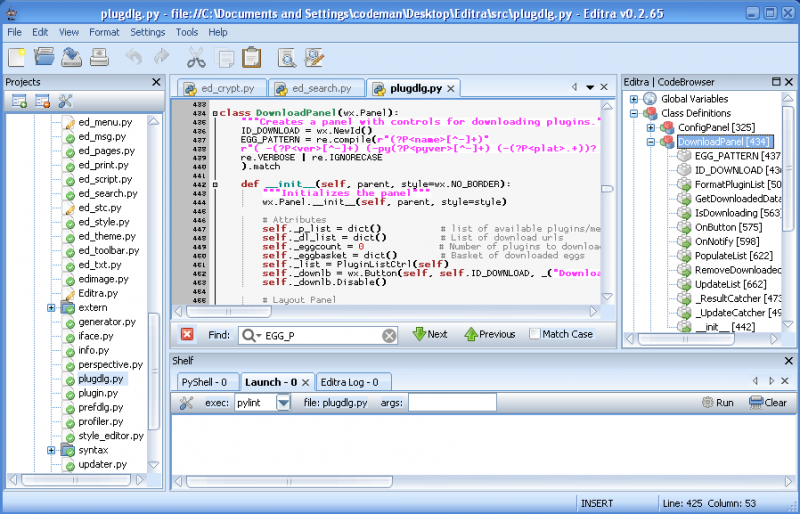Click the remove project icon in Projects panel
Viewport: 800px width, 514px height.
click(42, 101)
